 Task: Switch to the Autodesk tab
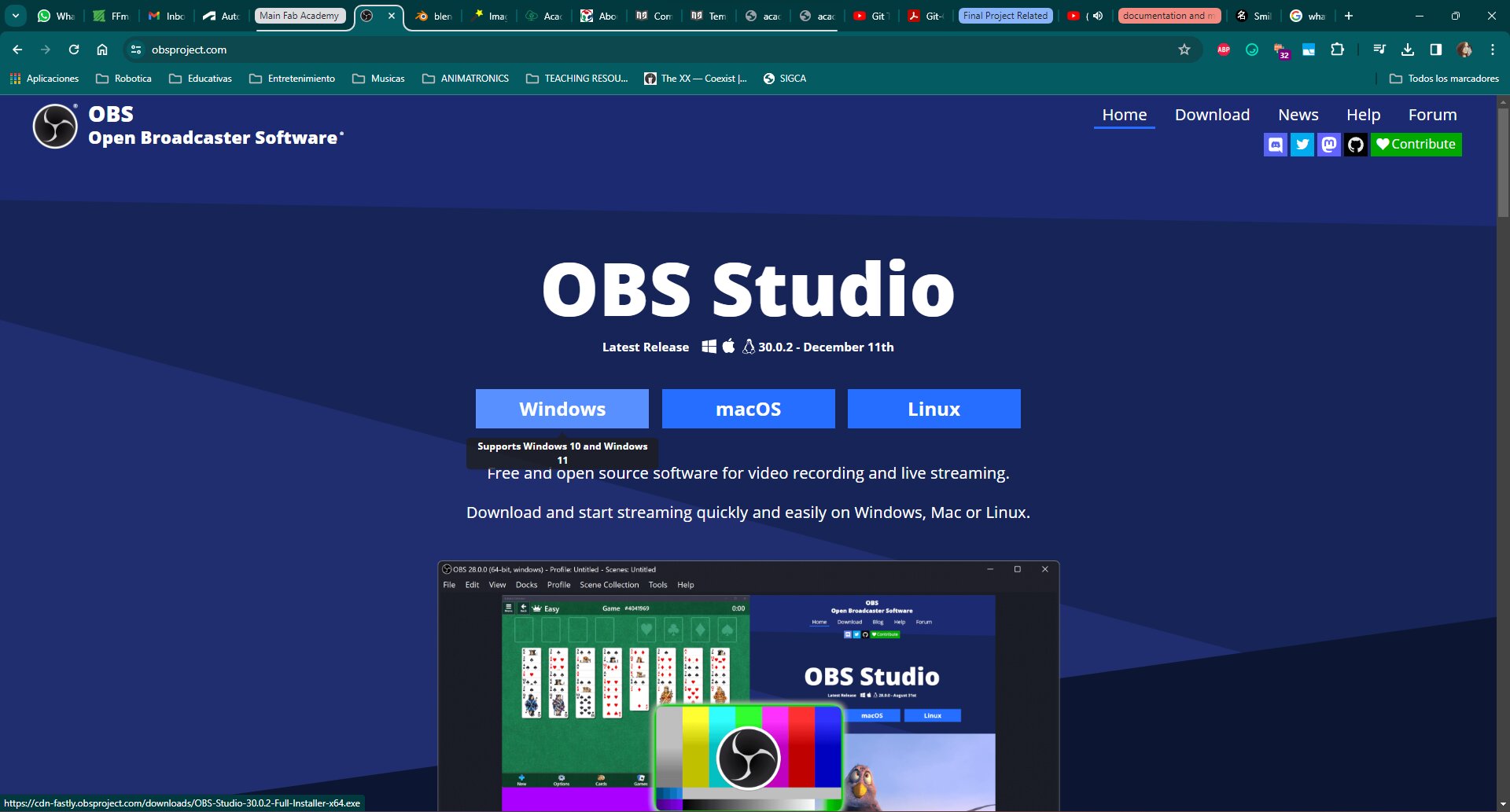tap(221, 16)
